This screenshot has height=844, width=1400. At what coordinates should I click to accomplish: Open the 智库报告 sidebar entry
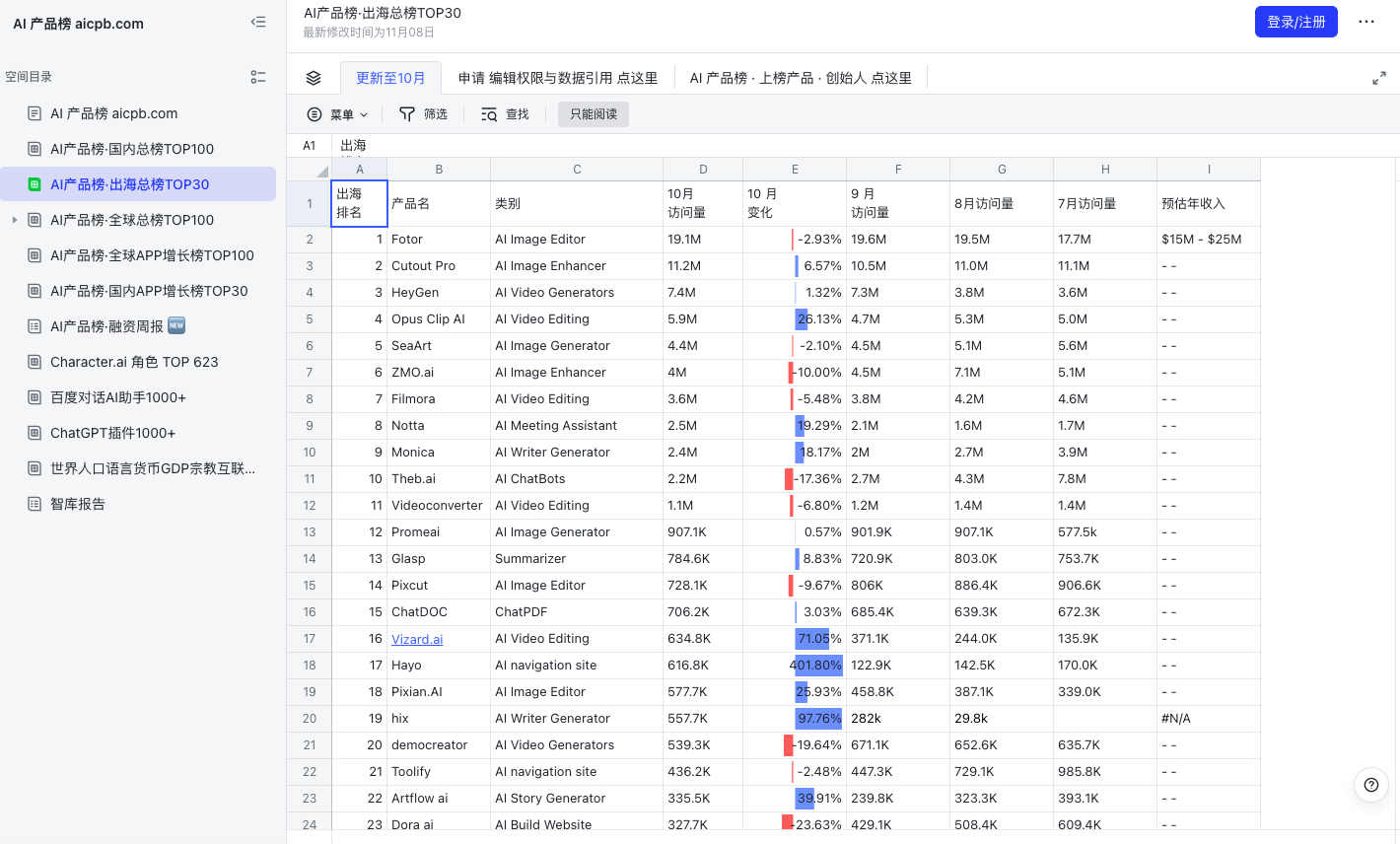tap(138, 504)
